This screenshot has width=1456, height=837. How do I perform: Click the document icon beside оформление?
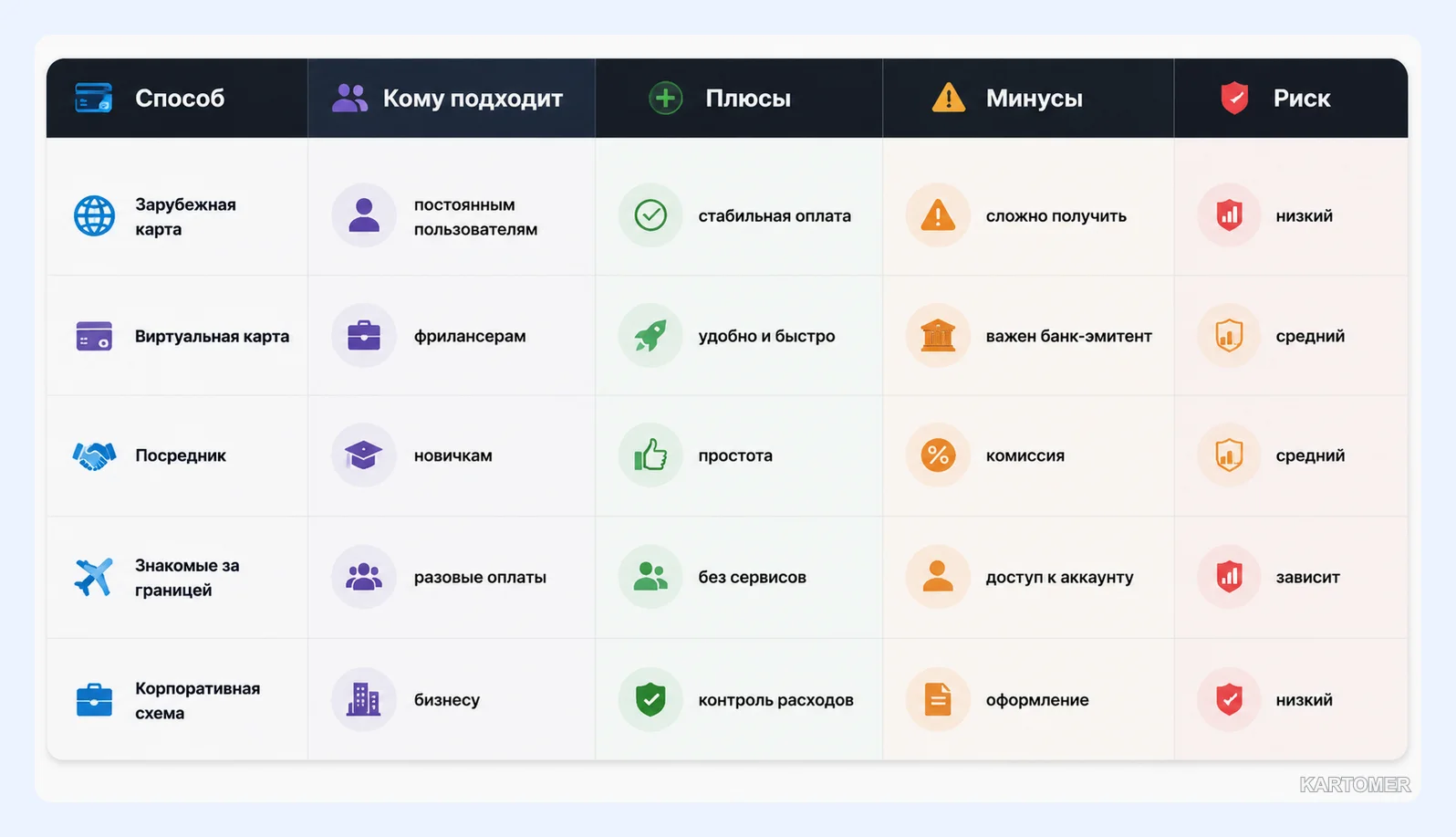click(x=938, y=700)
